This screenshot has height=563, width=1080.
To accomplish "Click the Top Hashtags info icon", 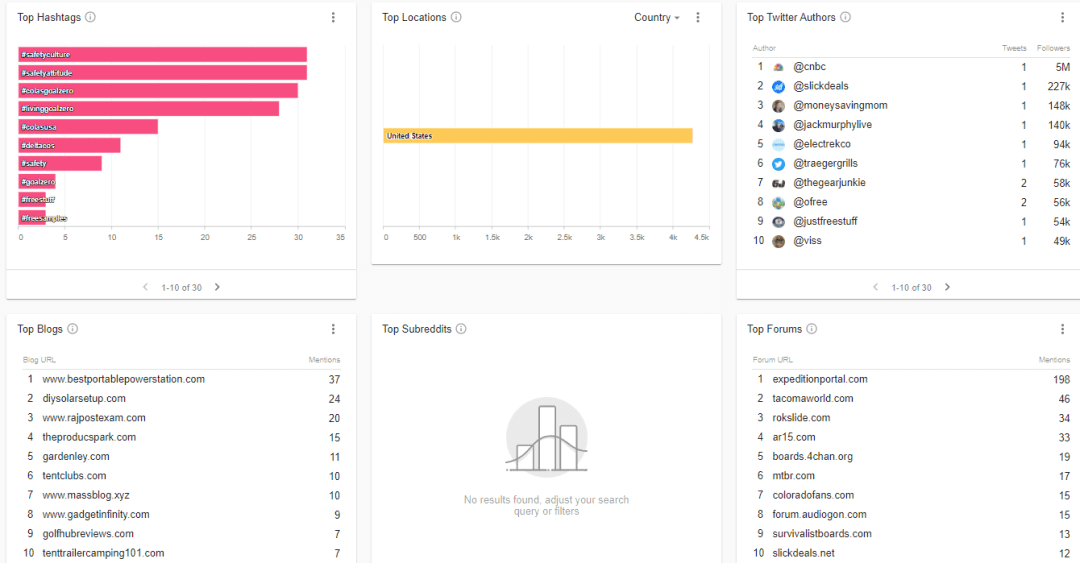I will (90, 17).
